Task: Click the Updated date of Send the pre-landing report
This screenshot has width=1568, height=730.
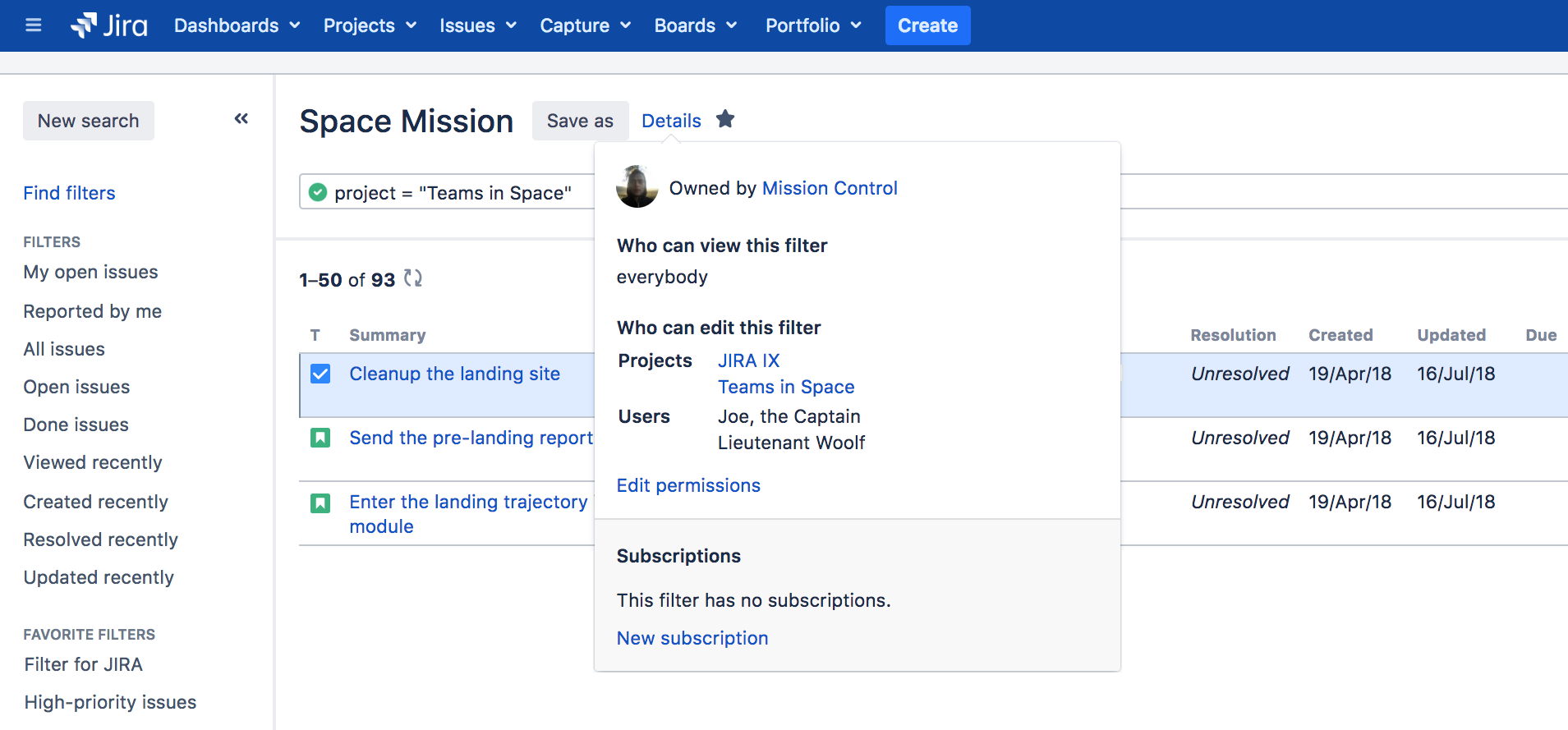Action: pyautogui.click(x=1456, y=438)
